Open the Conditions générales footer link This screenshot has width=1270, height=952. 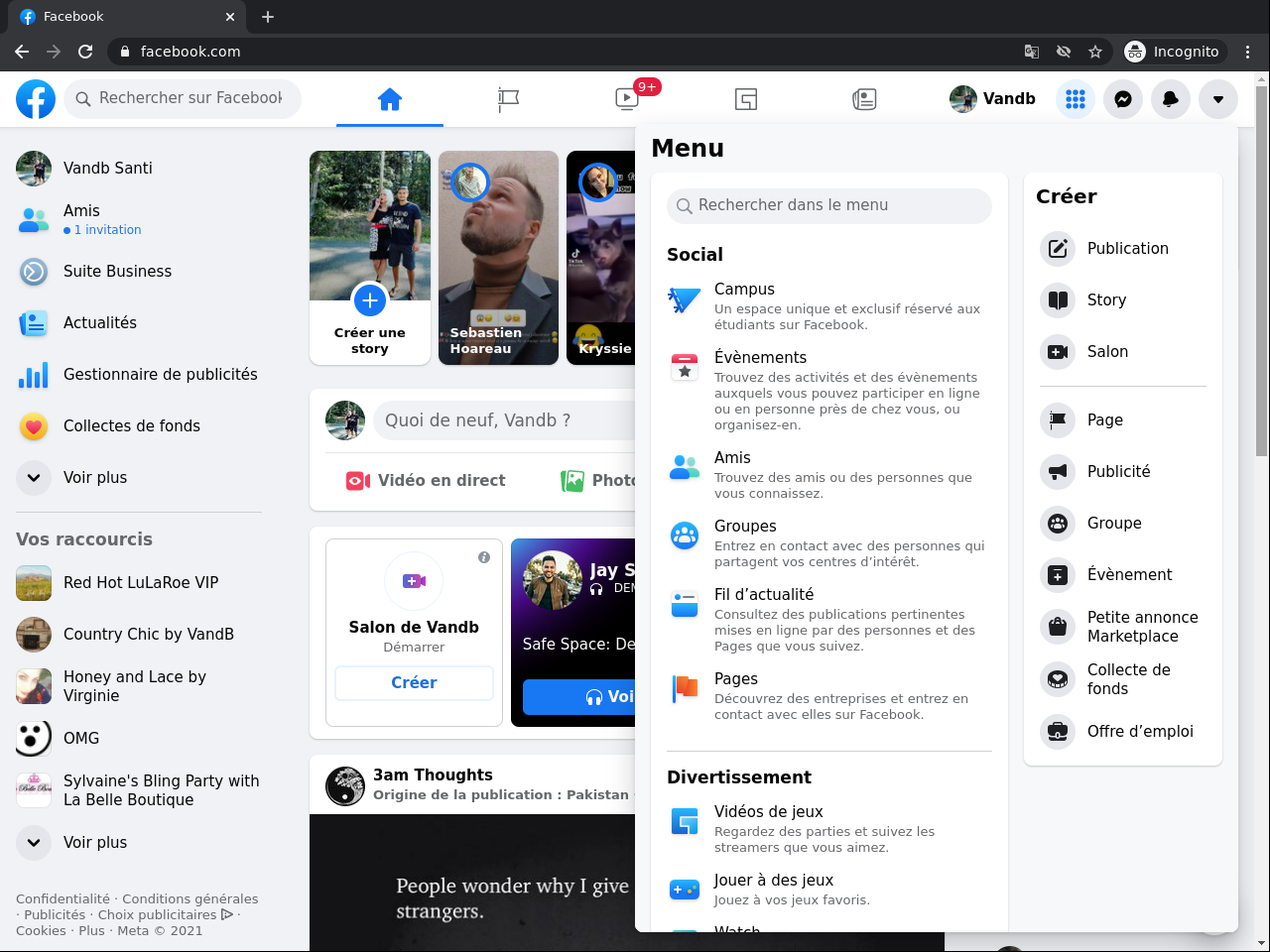190,899
